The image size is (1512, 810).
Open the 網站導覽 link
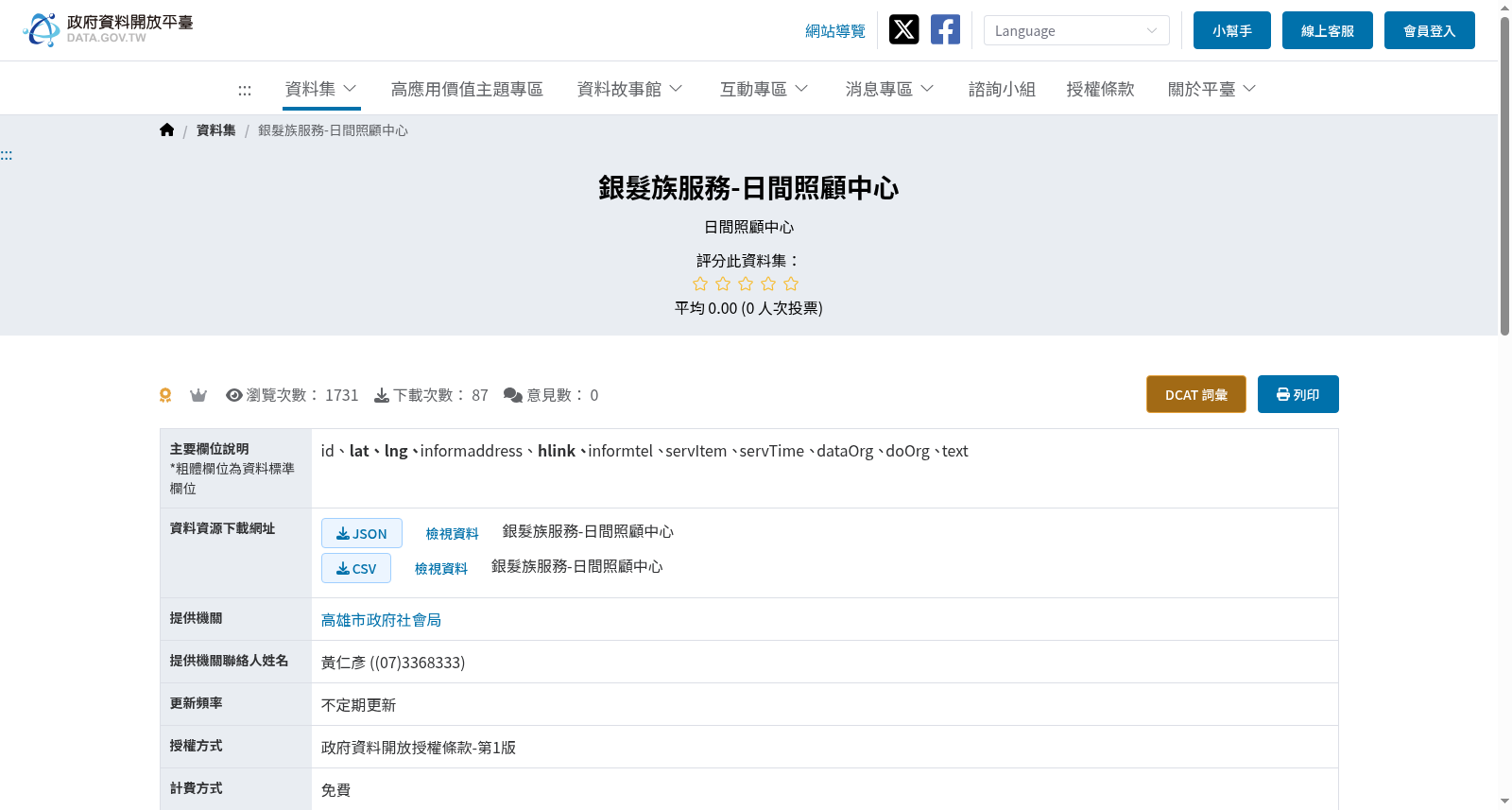pyautogui.click(x=835, y=31)
